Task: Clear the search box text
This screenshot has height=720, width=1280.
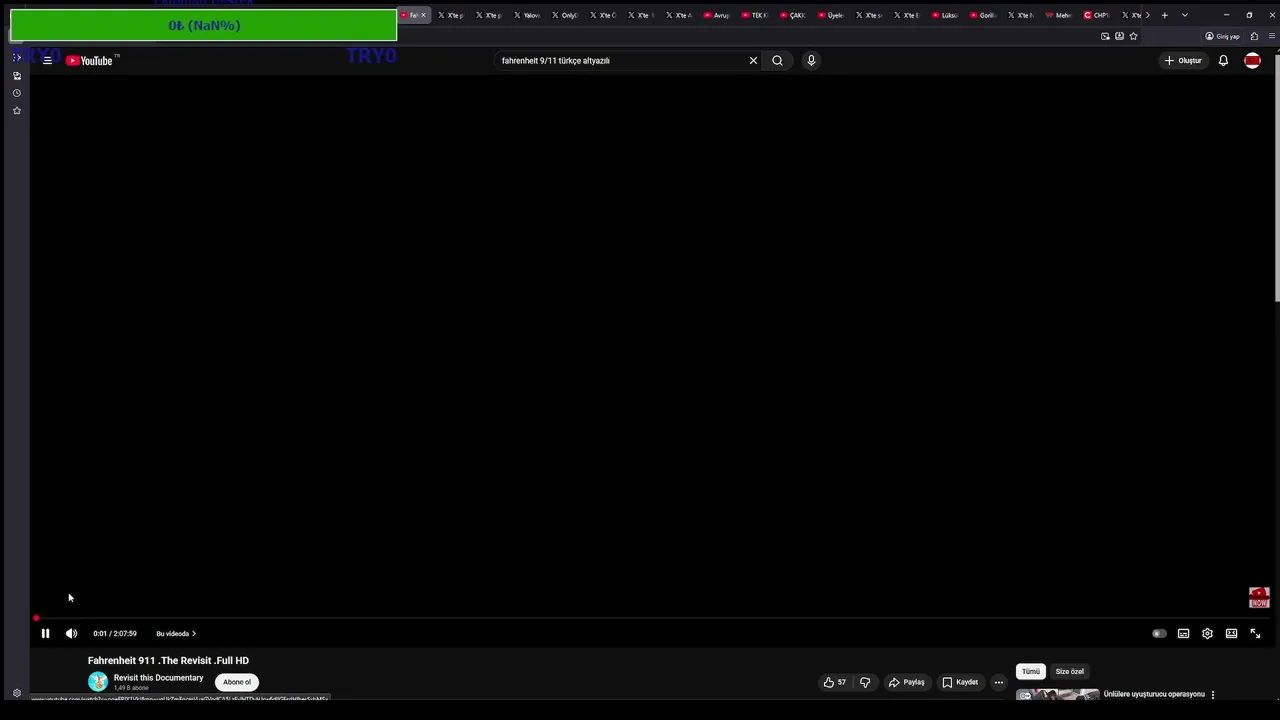Action: pyautogui.click(x=753, y=60)
